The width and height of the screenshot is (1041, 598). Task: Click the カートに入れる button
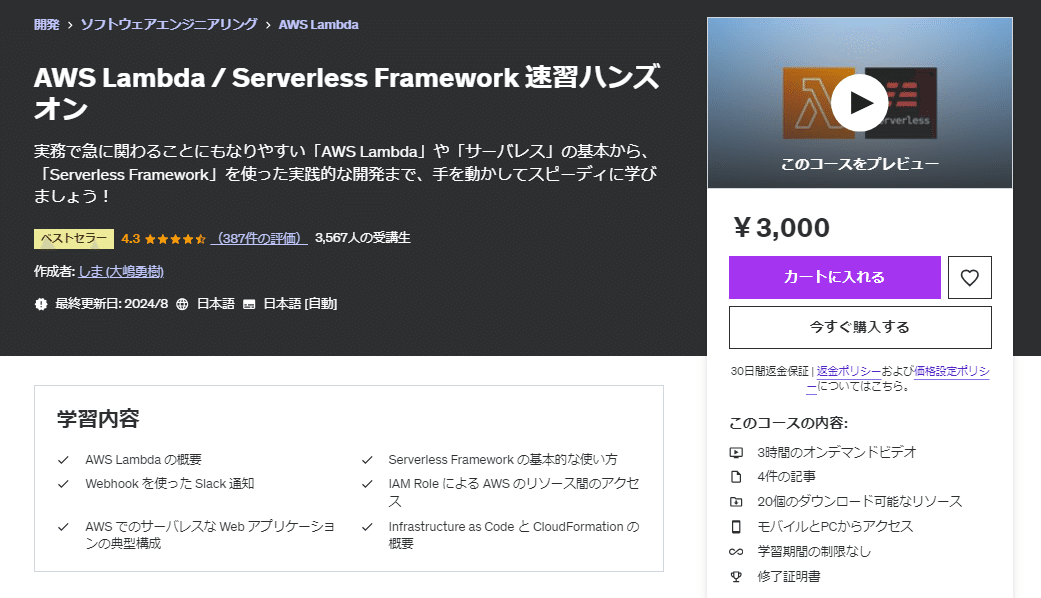(x=834, y=278)
